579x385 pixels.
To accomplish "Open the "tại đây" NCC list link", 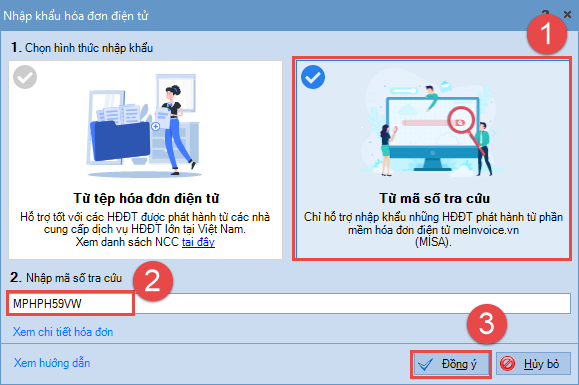I will [198, 242].
